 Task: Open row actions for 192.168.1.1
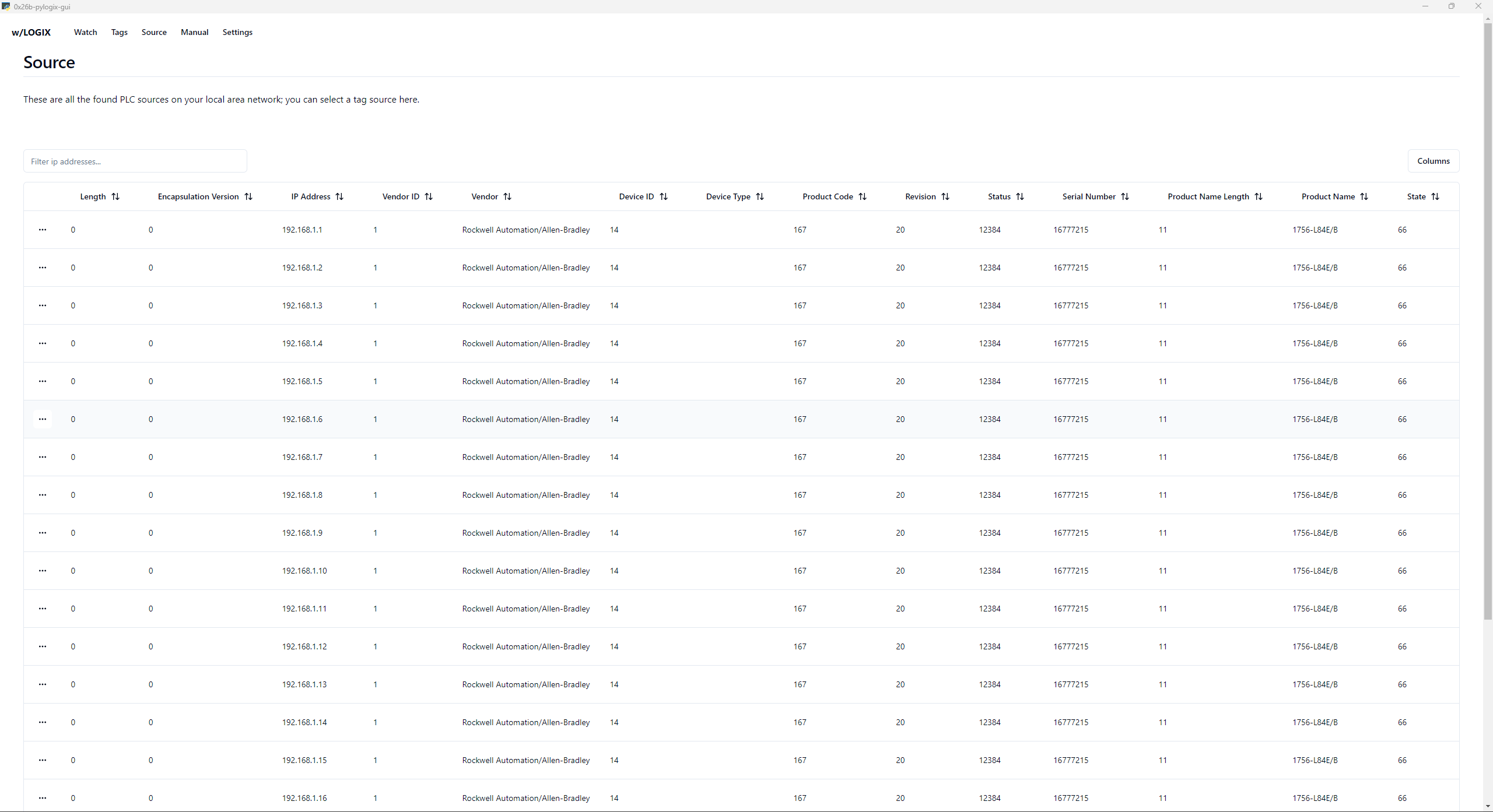pyautogui.click(x=43, y=230)
